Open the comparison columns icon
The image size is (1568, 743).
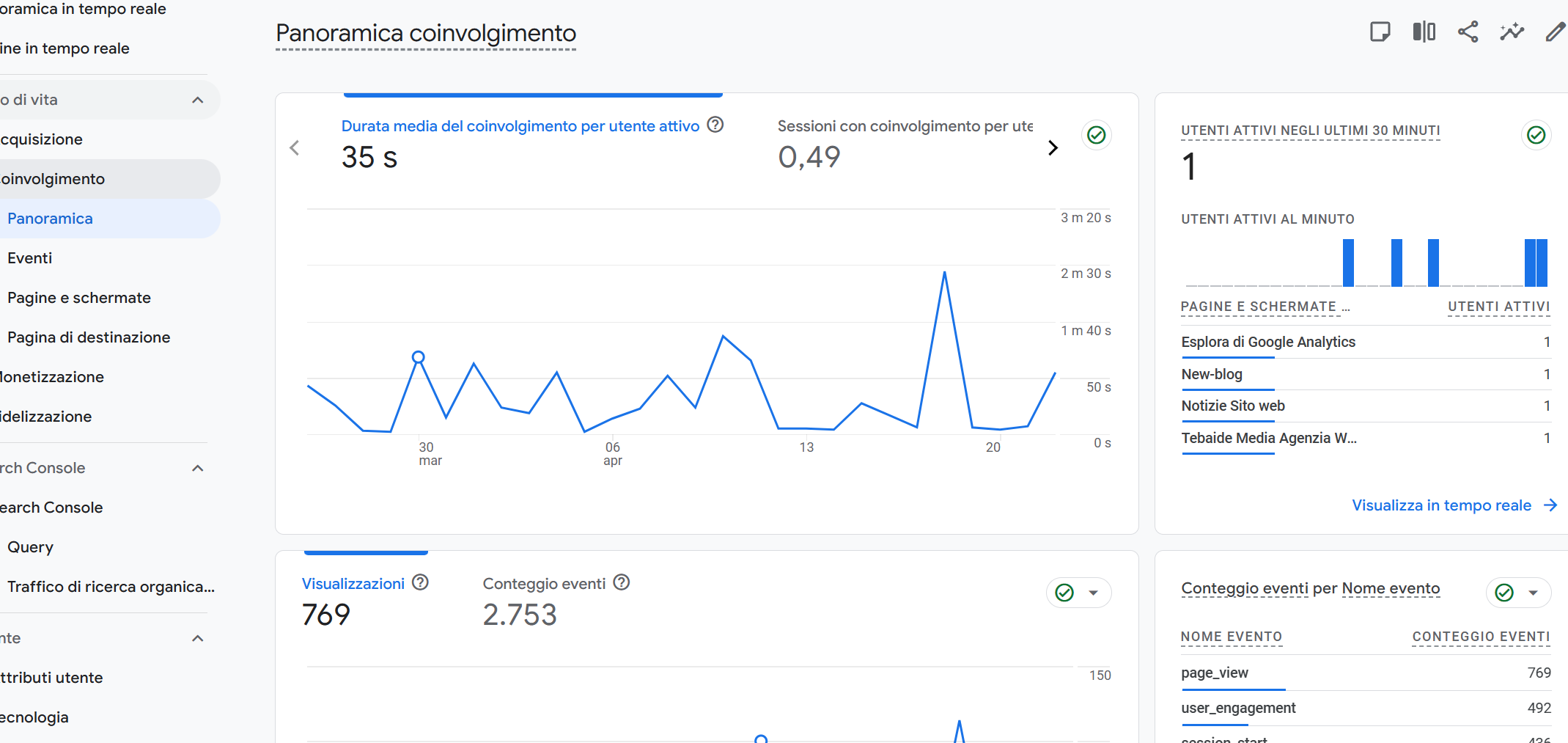[x=1424, y=32]
